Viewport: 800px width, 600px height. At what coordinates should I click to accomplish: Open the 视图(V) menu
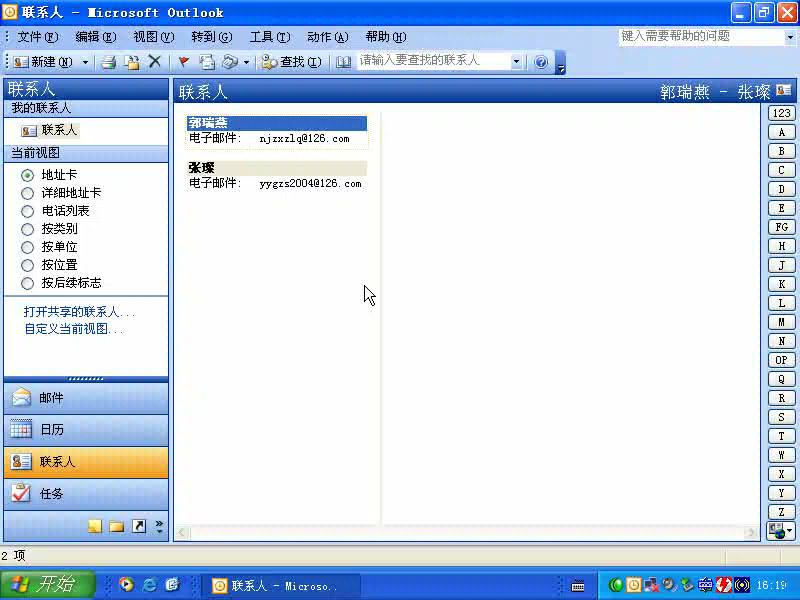[x=154, y=37]
